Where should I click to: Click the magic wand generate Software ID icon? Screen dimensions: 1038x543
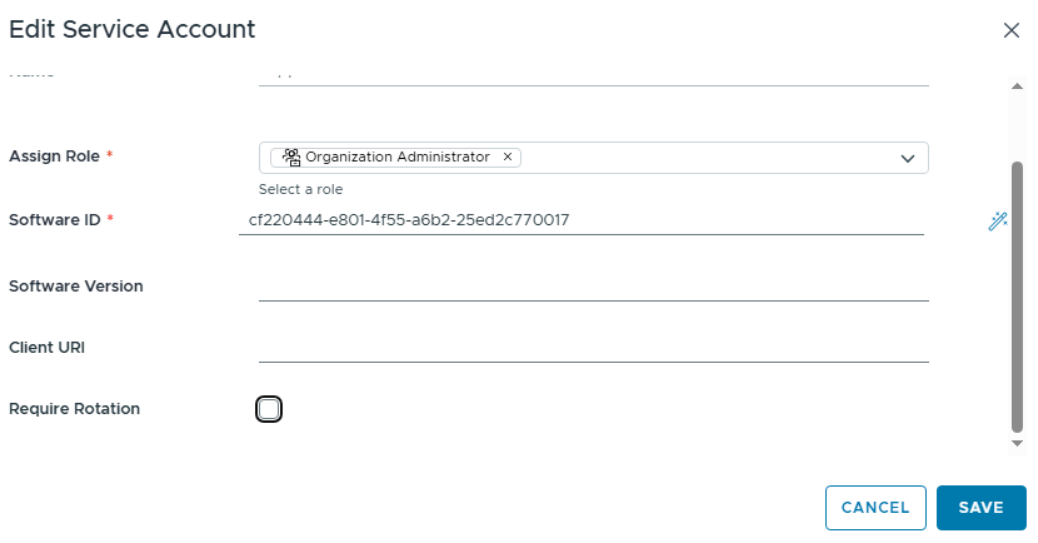(x=997, y=221)
